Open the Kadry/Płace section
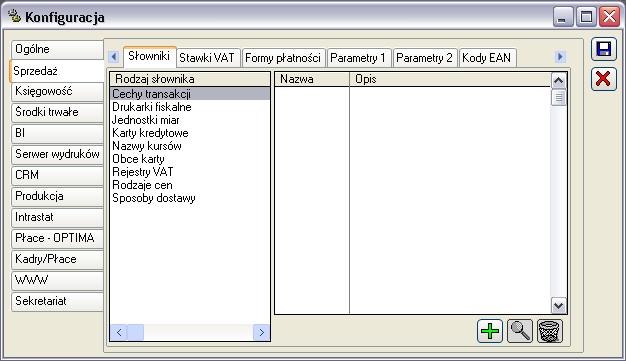Viewport: 626px width, 361px height. [x=57, y=259]
